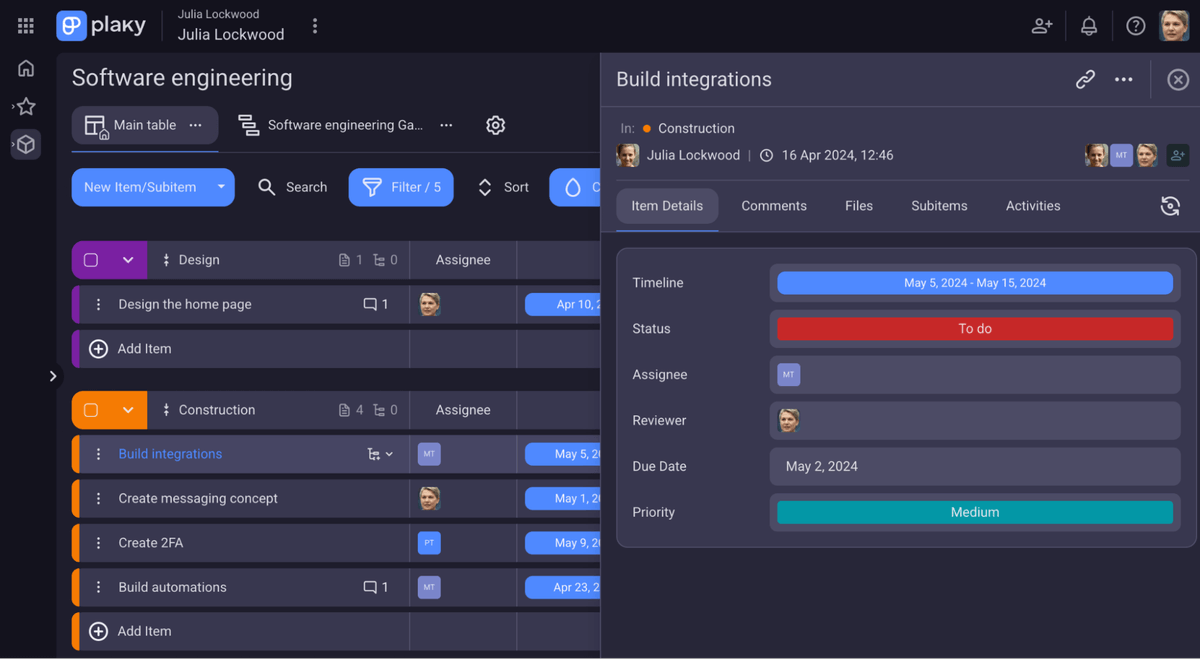The height and width of the screenshot is (659, 1200).
Task: Click the teal Medium priority pill
Action: pyautogui.click(x=974, y=511)
